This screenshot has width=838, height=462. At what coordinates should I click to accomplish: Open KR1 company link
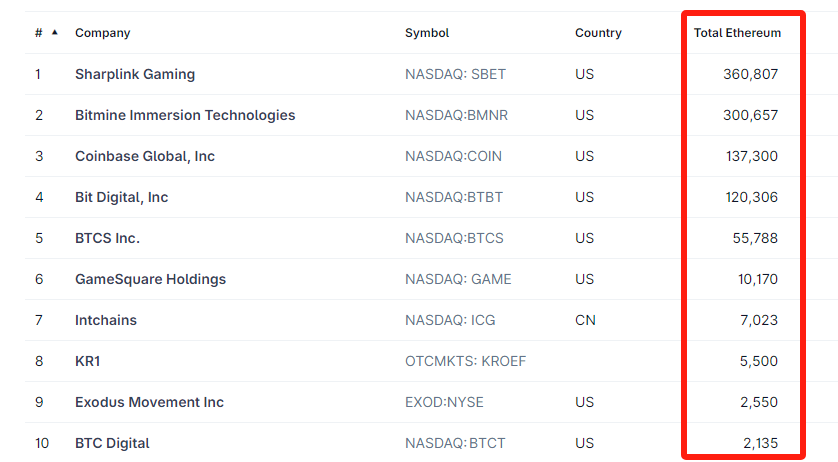pos(89,361)
